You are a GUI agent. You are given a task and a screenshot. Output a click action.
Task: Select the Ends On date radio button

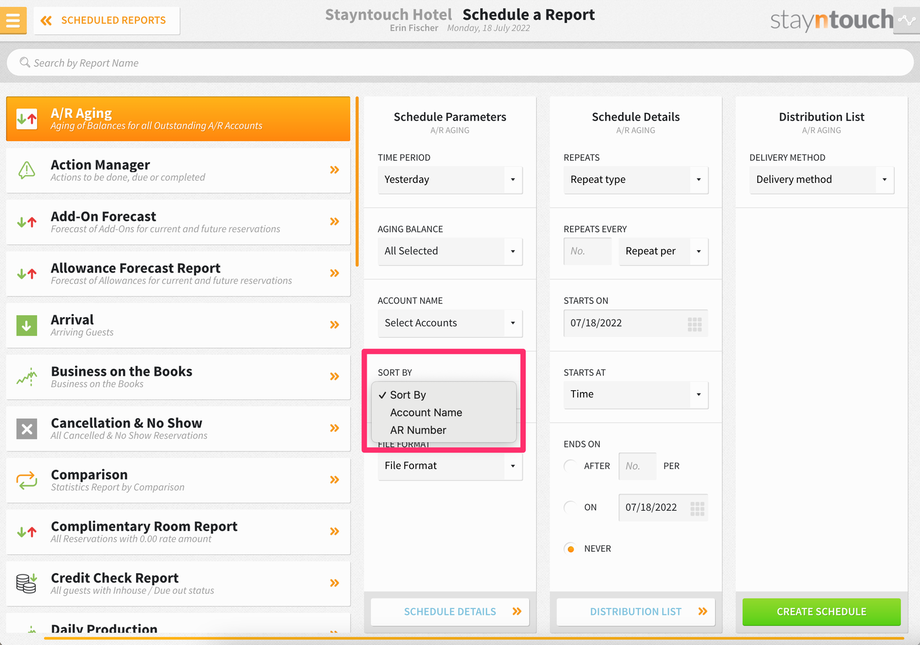click(x=570, y=507)
